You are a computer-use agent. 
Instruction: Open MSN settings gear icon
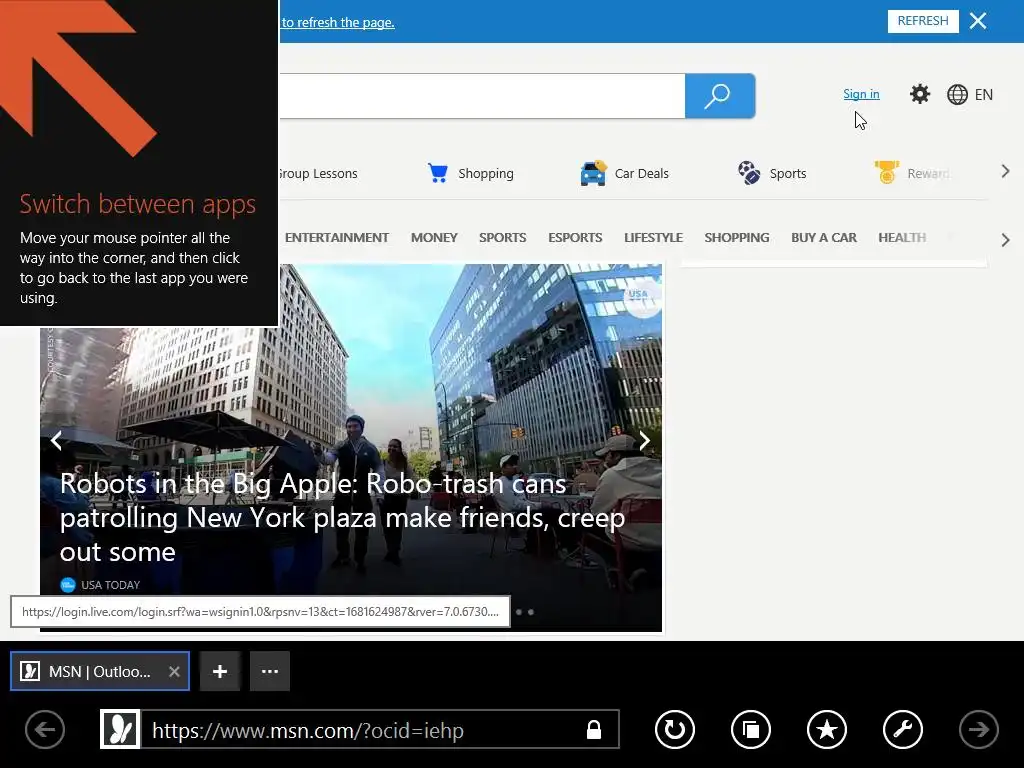920,95
